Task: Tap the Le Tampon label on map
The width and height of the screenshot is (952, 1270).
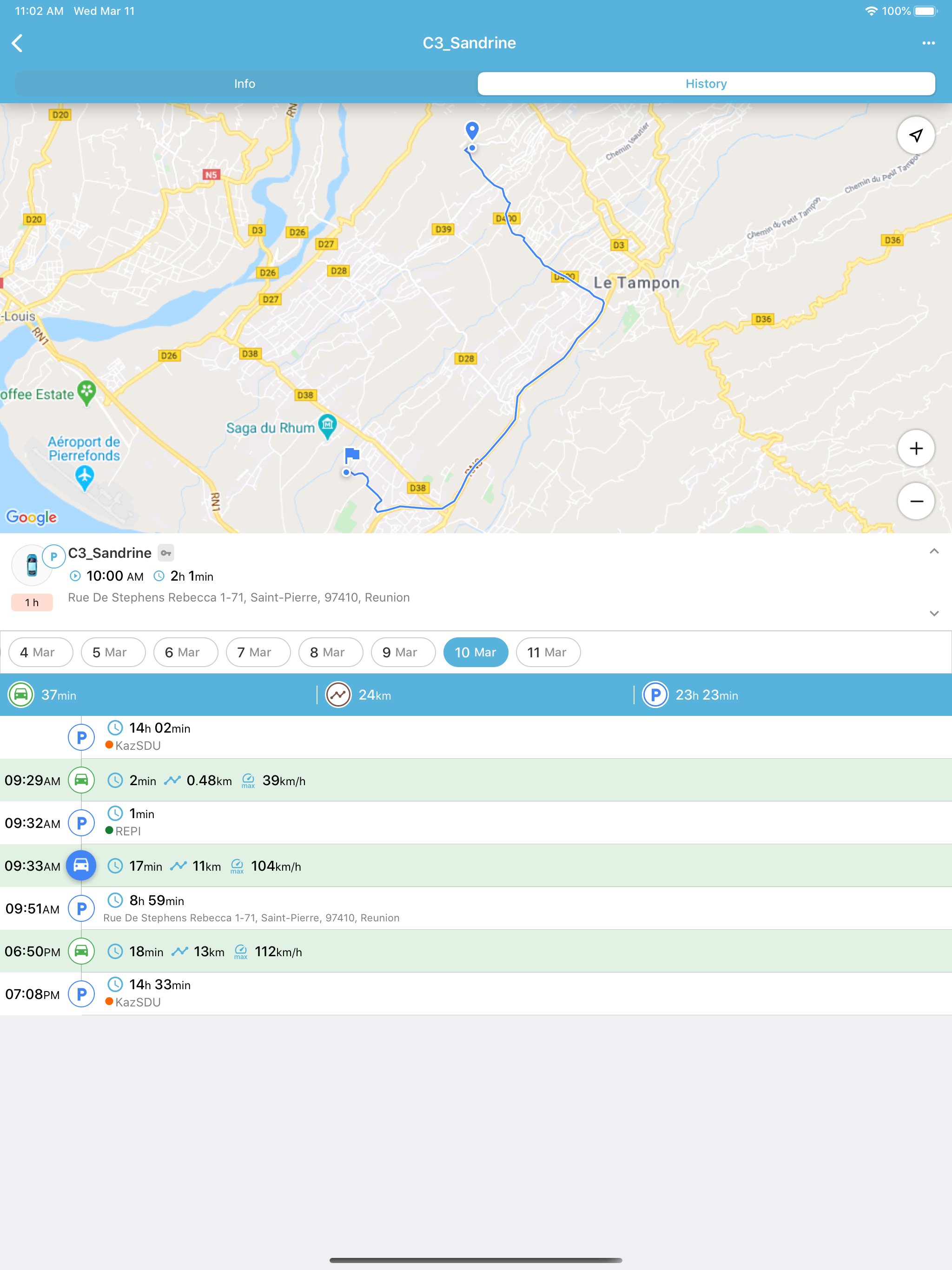Action: pyautogui.click(x=636, y=283)
